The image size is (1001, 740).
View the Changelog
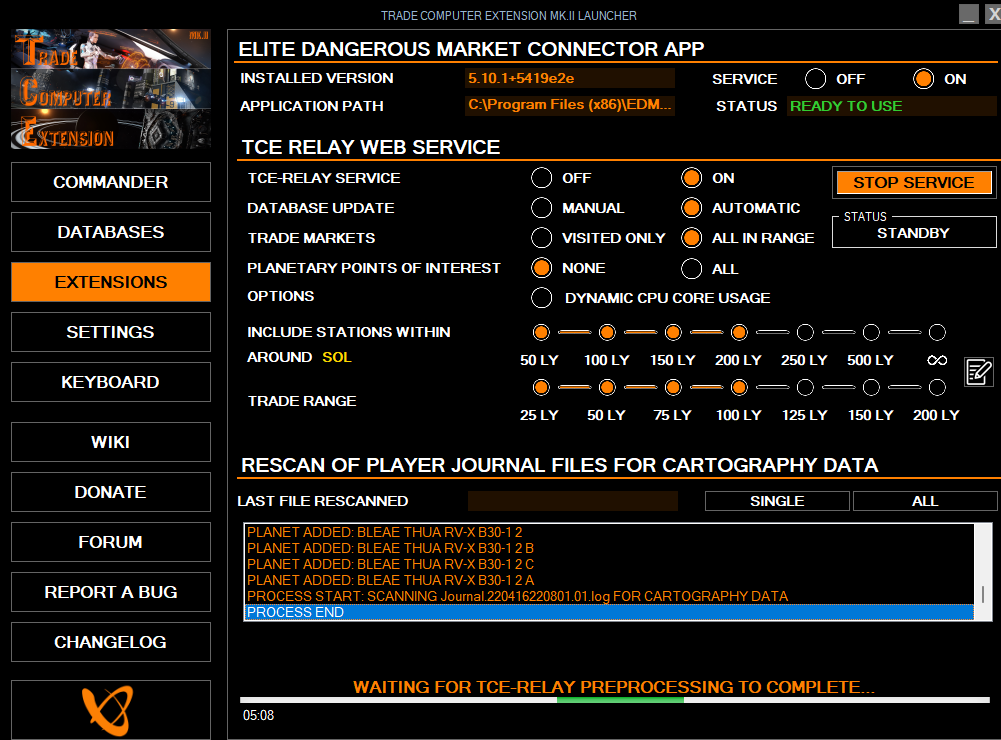point(111,642)
